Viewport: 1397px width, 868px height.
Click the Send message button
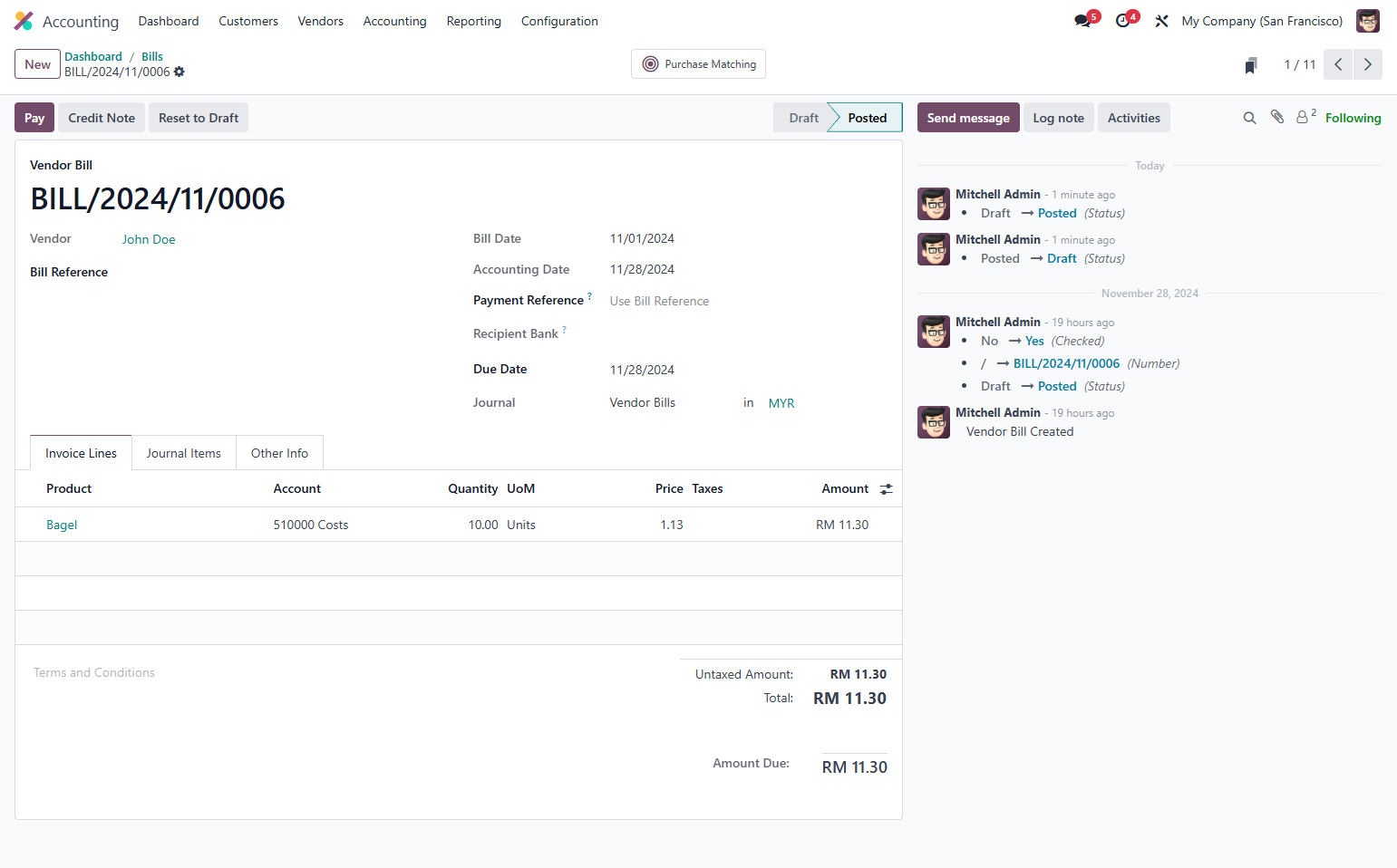(x=968, y=118)
